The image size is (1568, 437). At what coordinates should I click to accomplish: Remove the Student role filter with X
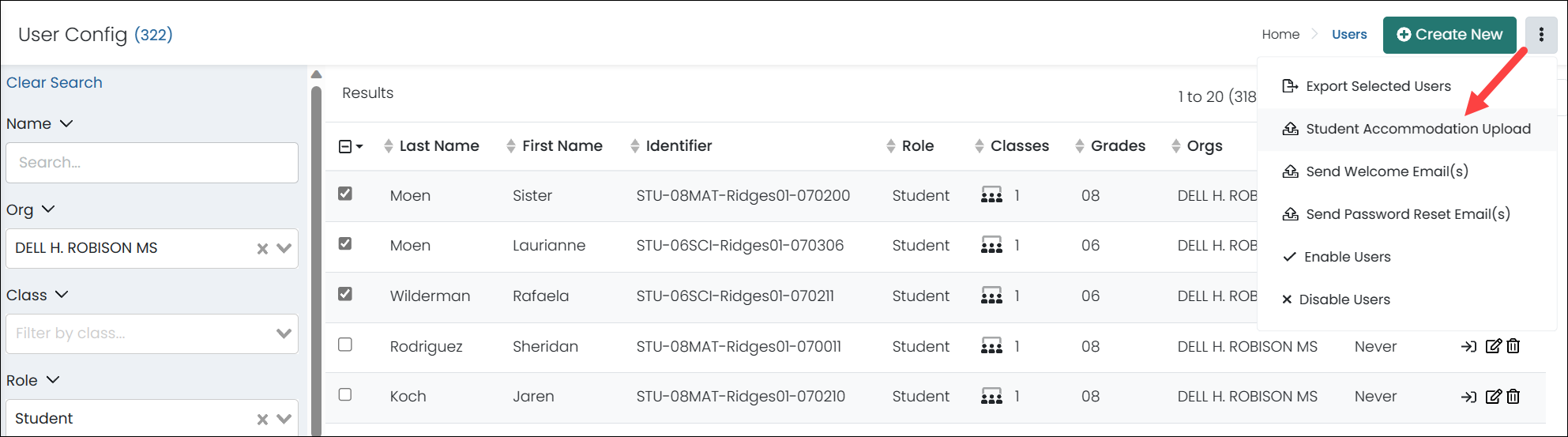pyautogui.click(x=262, y=419)
